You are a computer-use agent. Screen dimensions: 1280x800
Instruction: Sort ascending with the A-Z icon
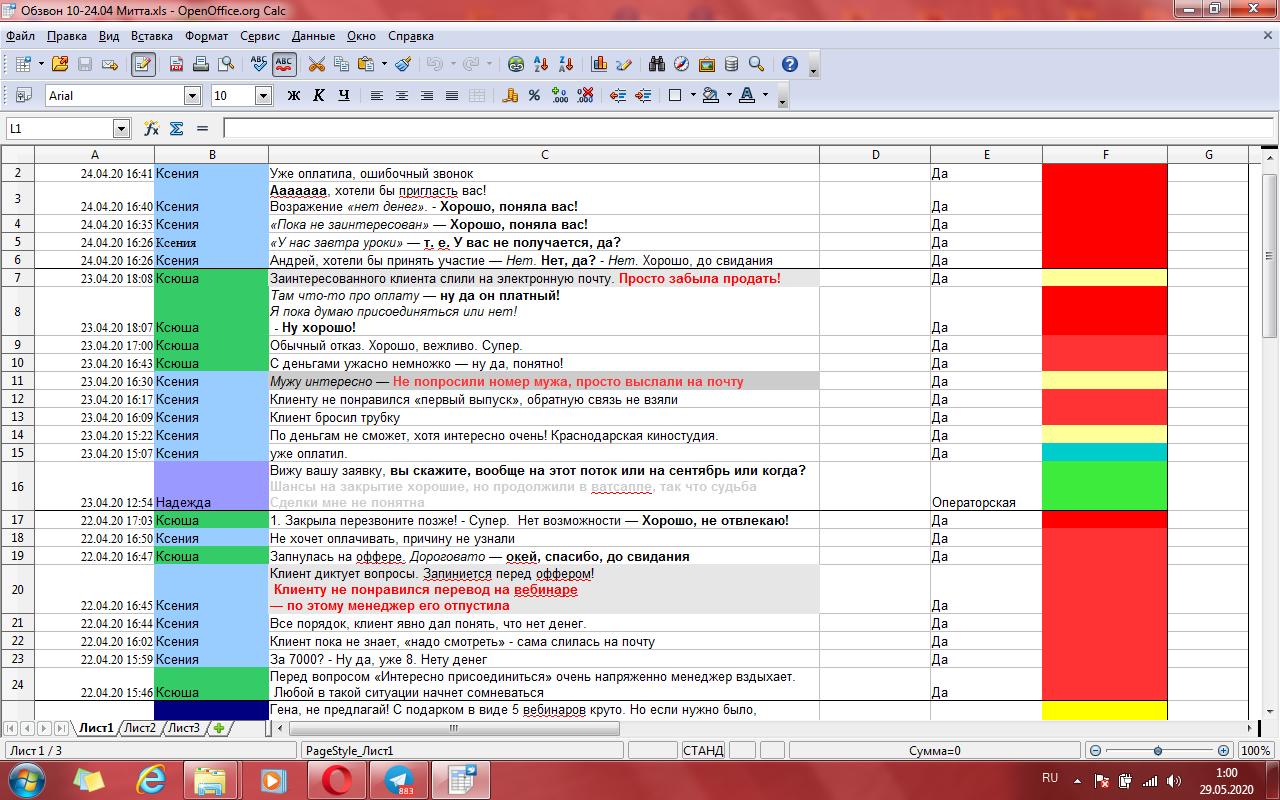tap(541, 64)
